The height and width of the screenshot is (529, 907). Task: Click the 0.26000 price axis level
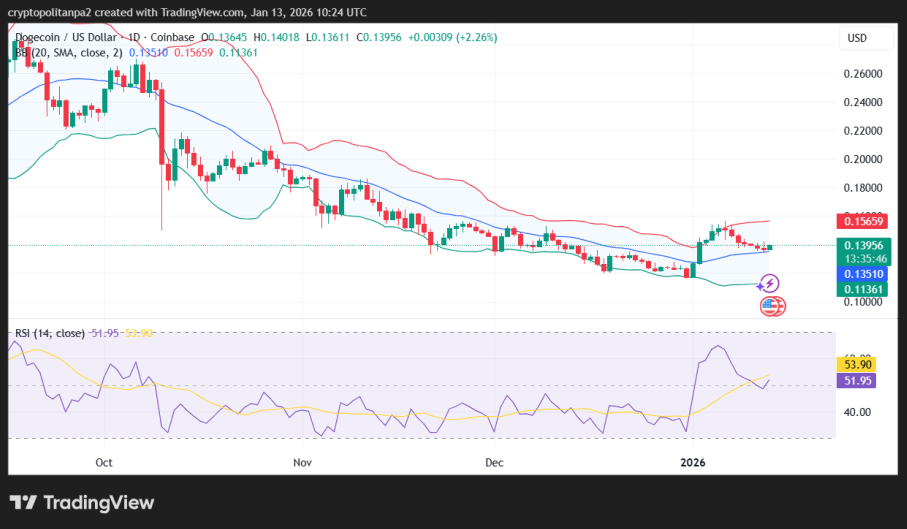point(862,74)
